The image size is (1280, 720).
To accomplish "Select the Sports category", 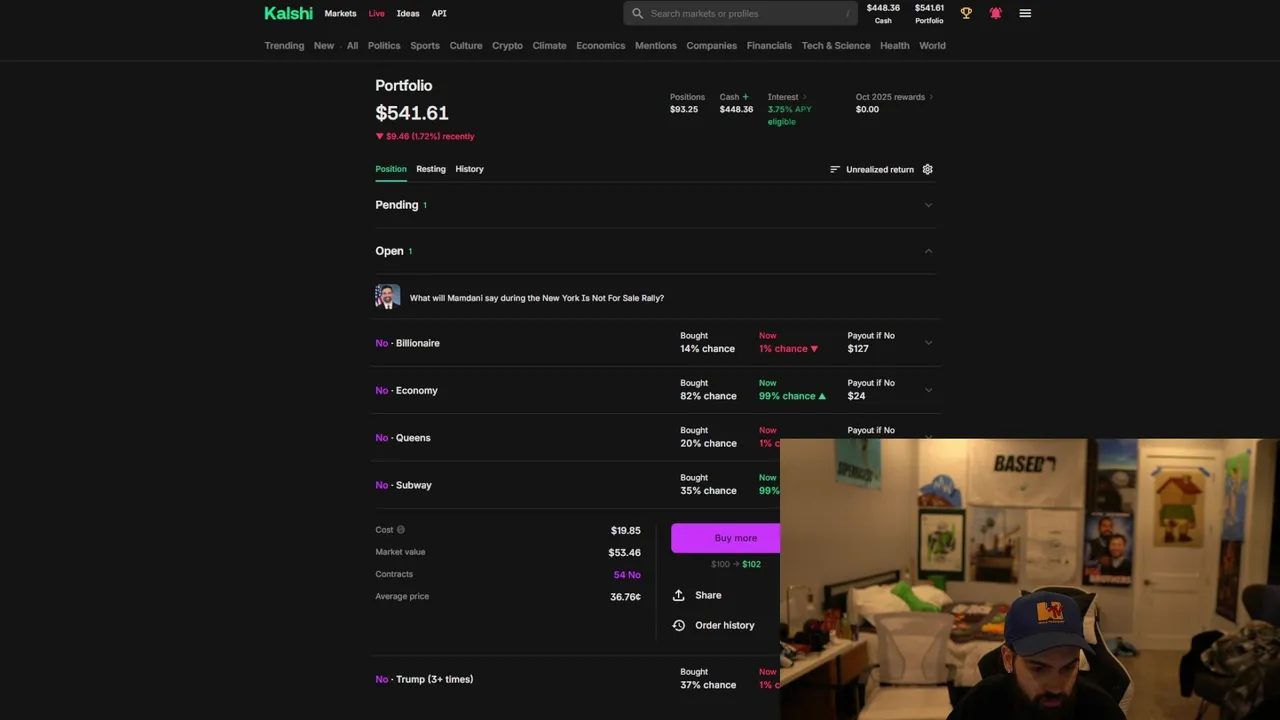I will tap(425, 45).
